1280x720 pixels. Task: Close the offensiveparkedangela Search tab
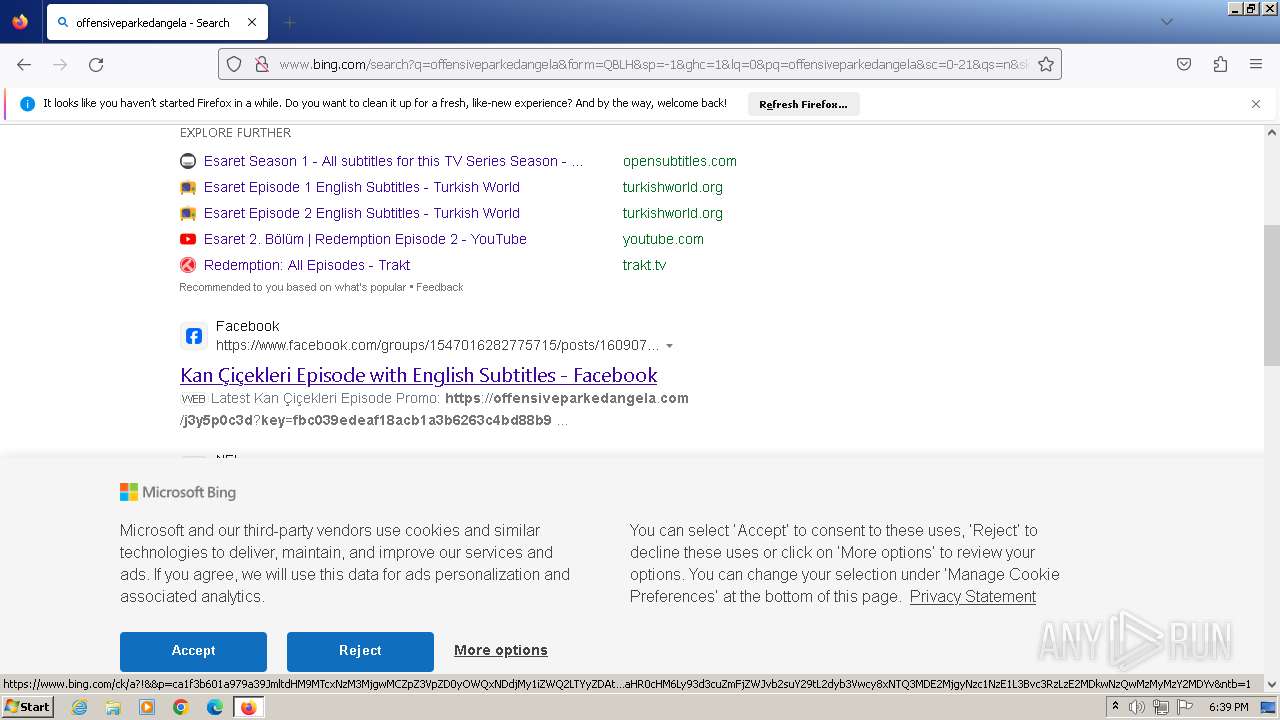click(x=252, y=22)
